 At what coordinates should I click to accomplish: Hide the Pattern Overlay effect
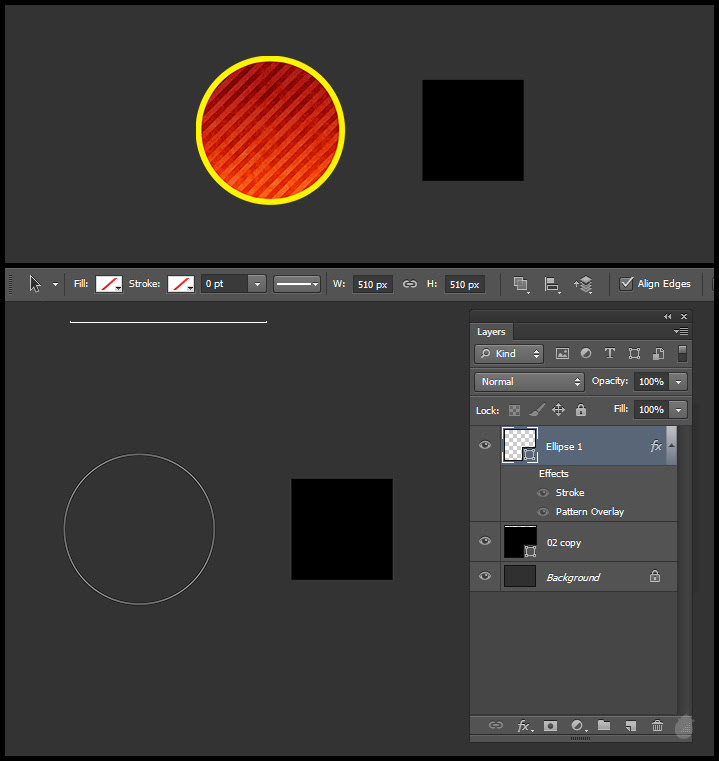click(x=543, y=512)
